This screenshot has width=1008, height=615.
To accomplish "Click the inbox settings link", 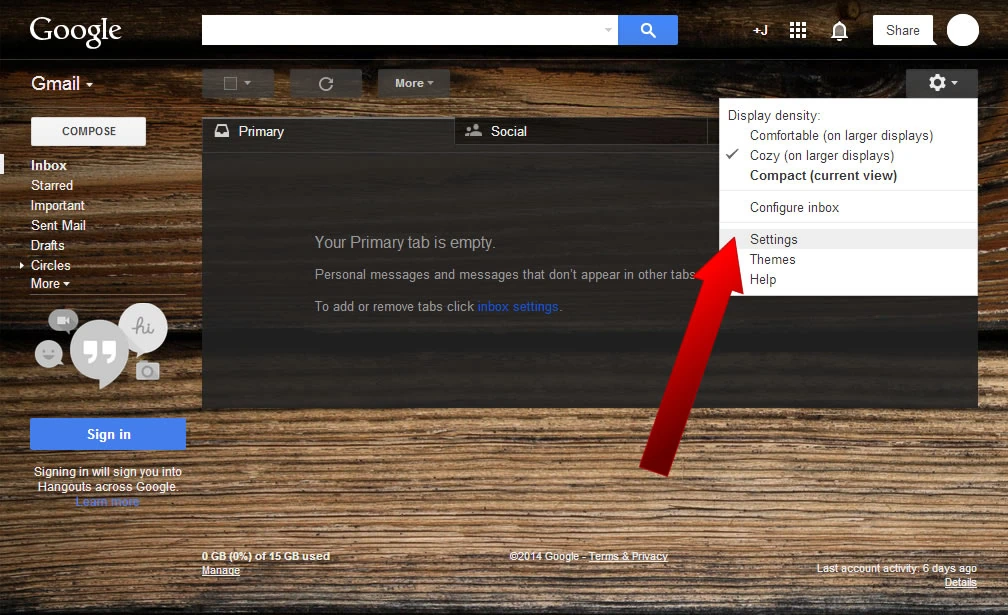I will 517,306.
